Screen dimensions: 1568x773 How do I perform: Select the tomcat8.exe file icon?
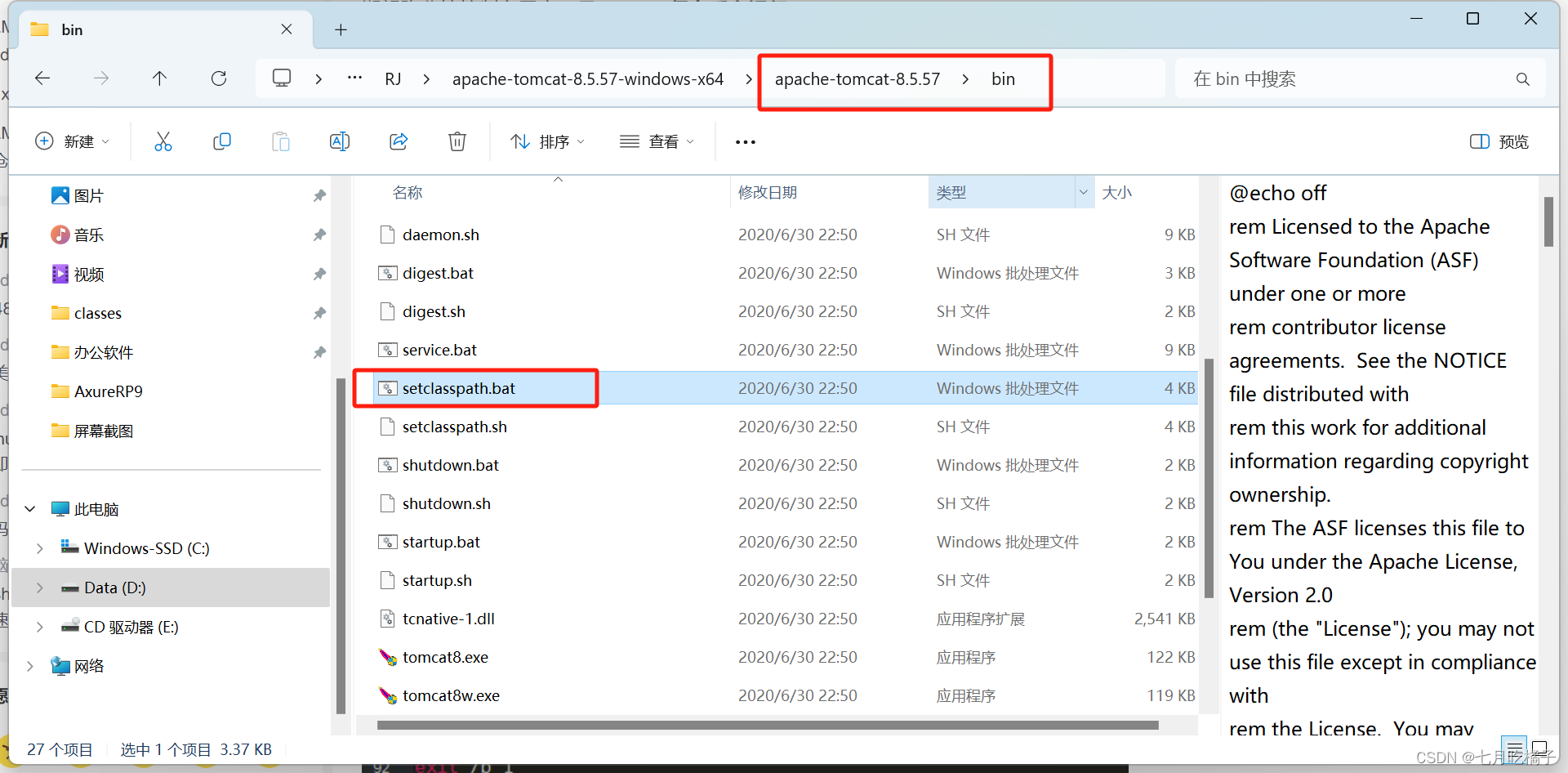tap(388, 657)
